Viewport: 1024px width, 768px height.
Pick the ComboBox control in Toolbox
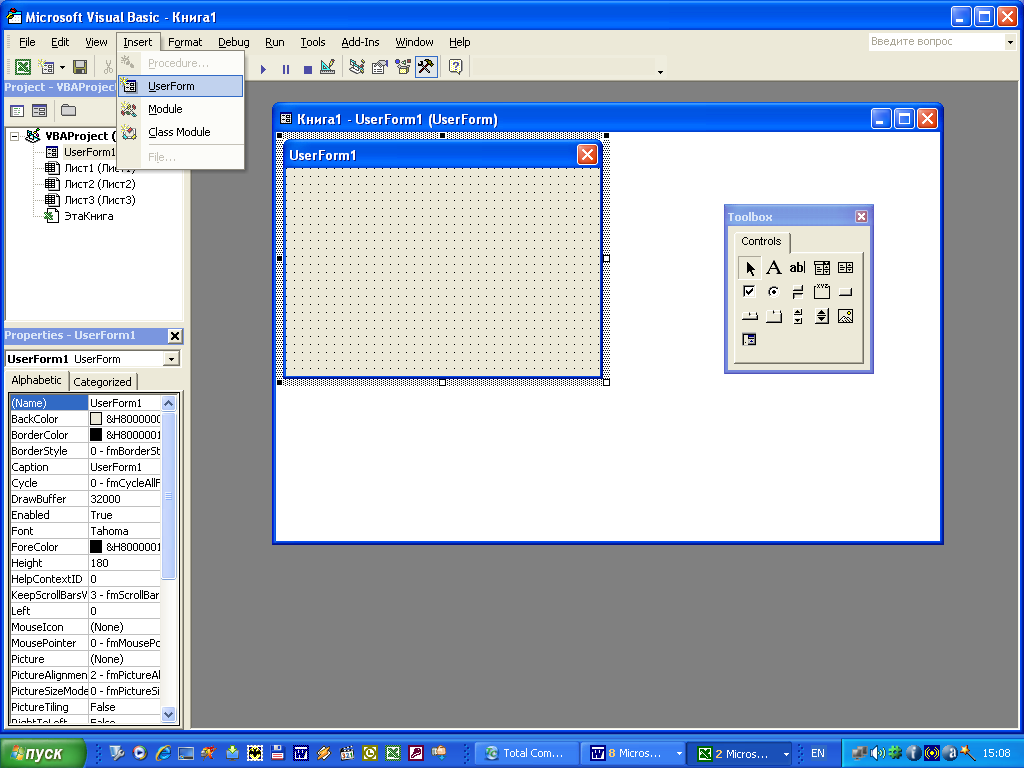pyautogui.click(x=822, y=268)
